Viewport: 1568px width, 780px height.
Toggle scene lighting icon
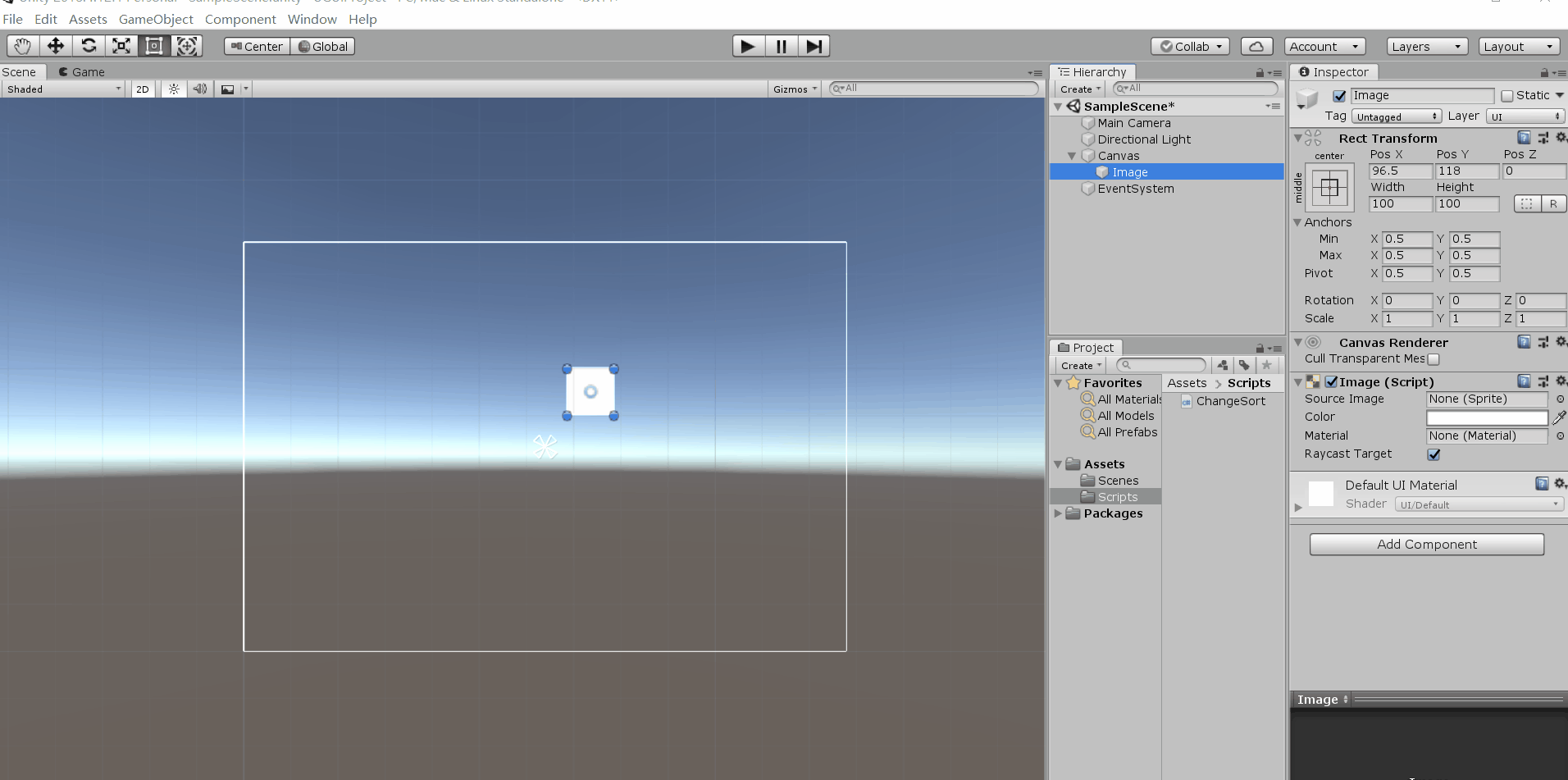174,89
